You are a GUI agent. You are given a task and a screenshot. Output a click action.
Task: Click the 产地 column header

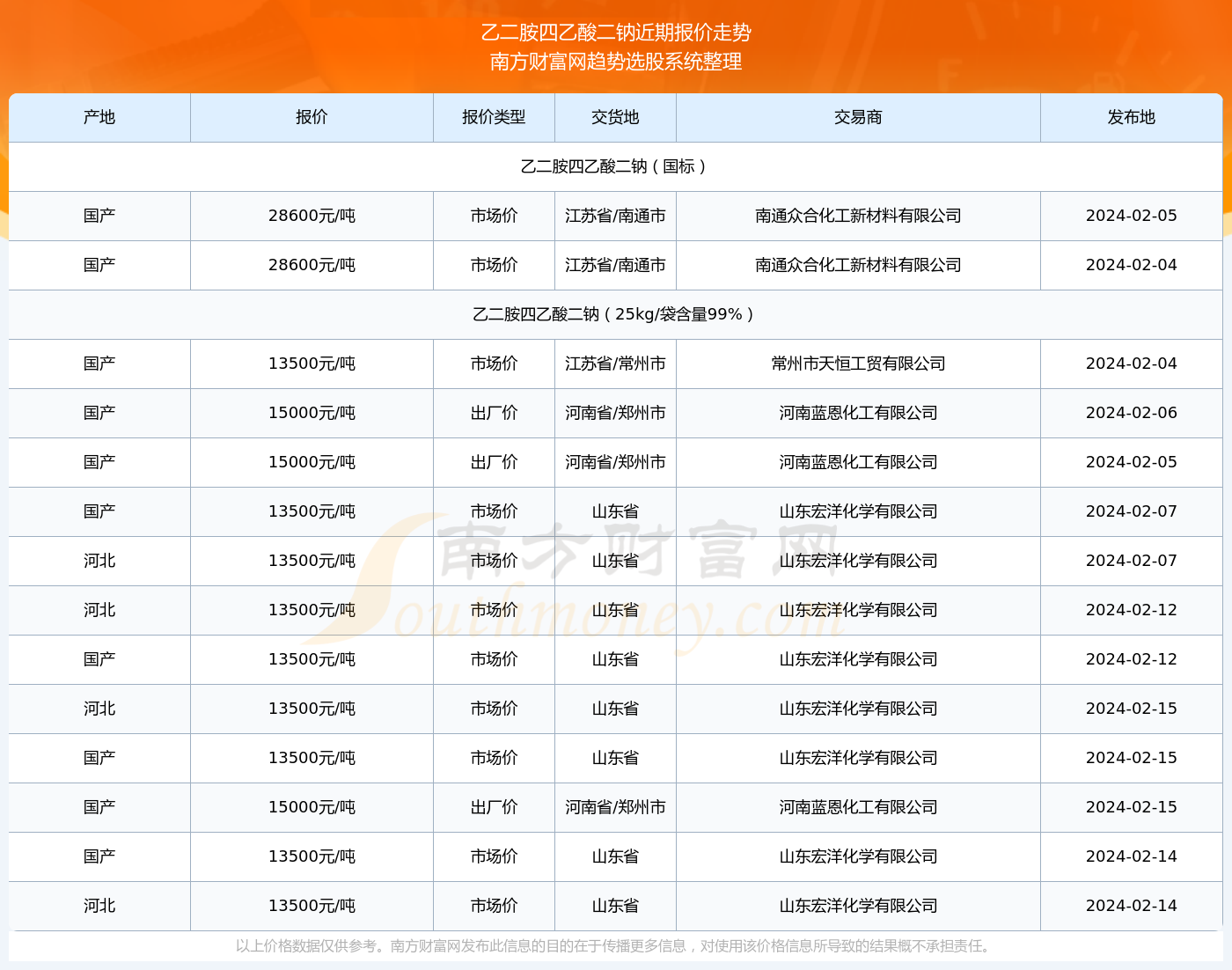click(99, 117)
